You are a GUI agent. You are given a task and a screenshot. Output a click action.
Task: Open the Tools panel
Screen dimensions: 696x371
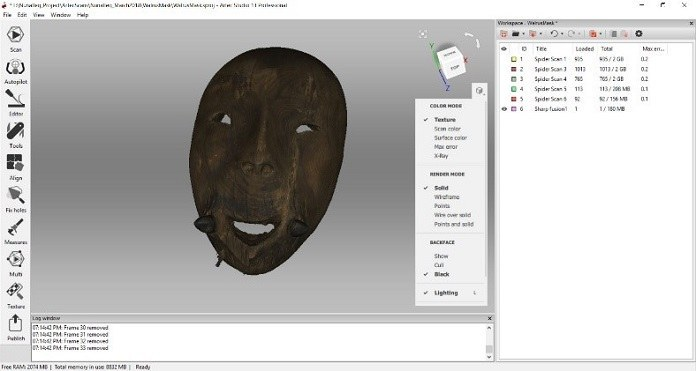(15, 135)
